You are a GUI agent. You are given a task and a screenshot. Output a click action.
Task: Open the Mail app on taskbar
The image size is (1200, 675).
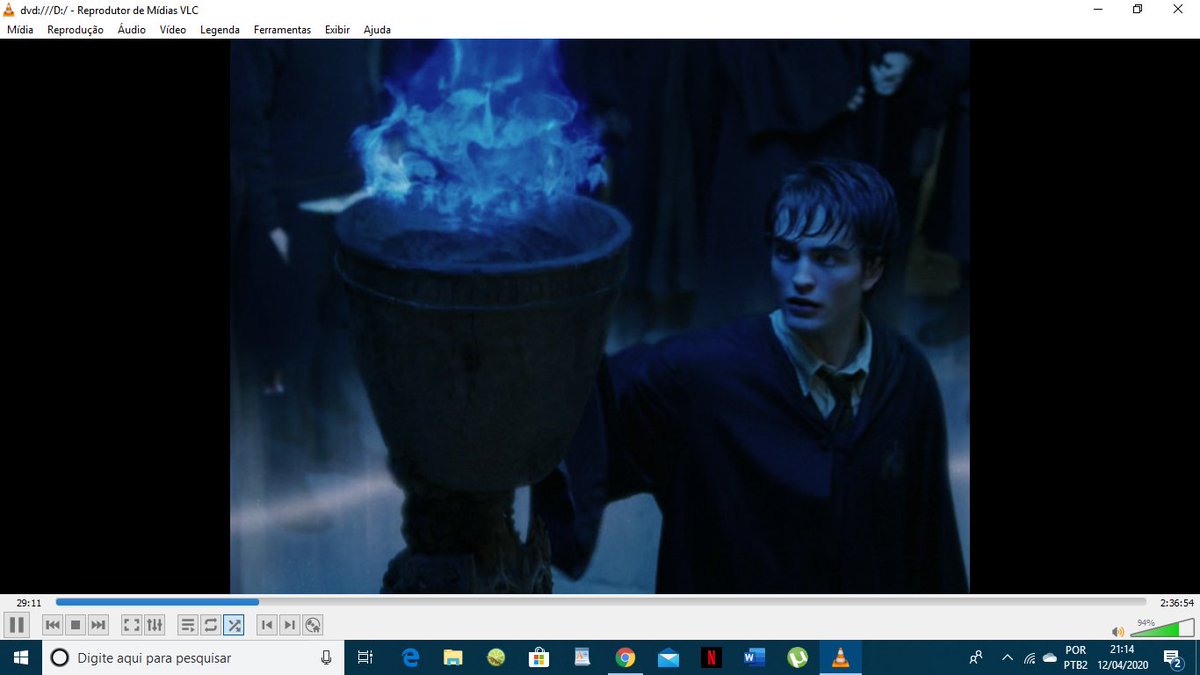click(x=668, y=657)
